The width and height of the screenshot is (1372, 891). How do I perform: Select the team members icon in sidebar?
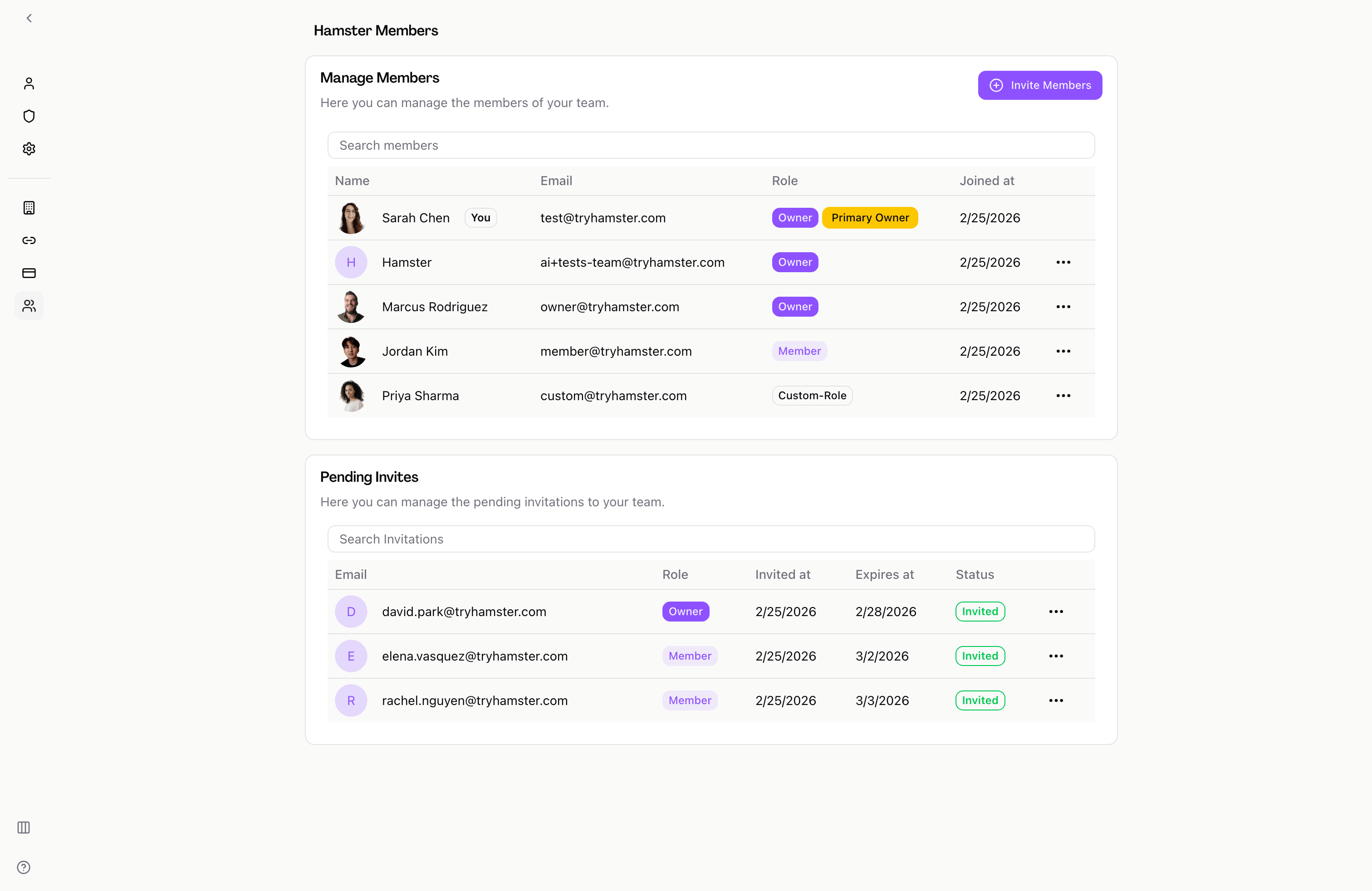click(29, 305)
